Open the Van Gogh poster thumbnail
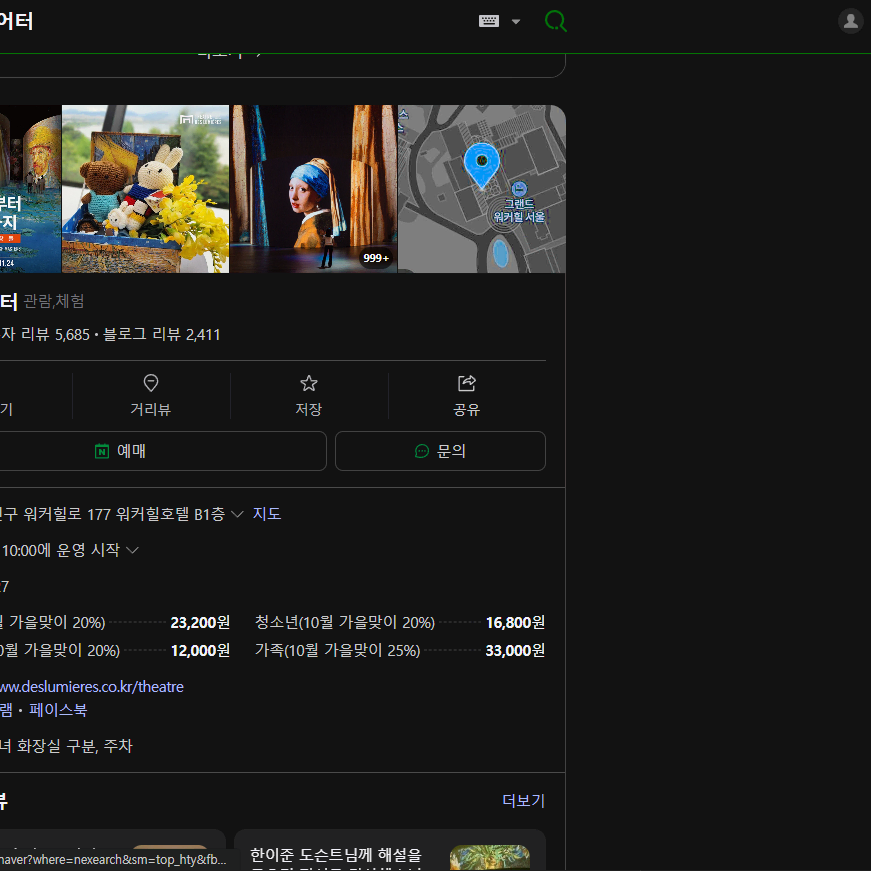The height and width of the screenshot is (871, 871). tap(31, 189)
